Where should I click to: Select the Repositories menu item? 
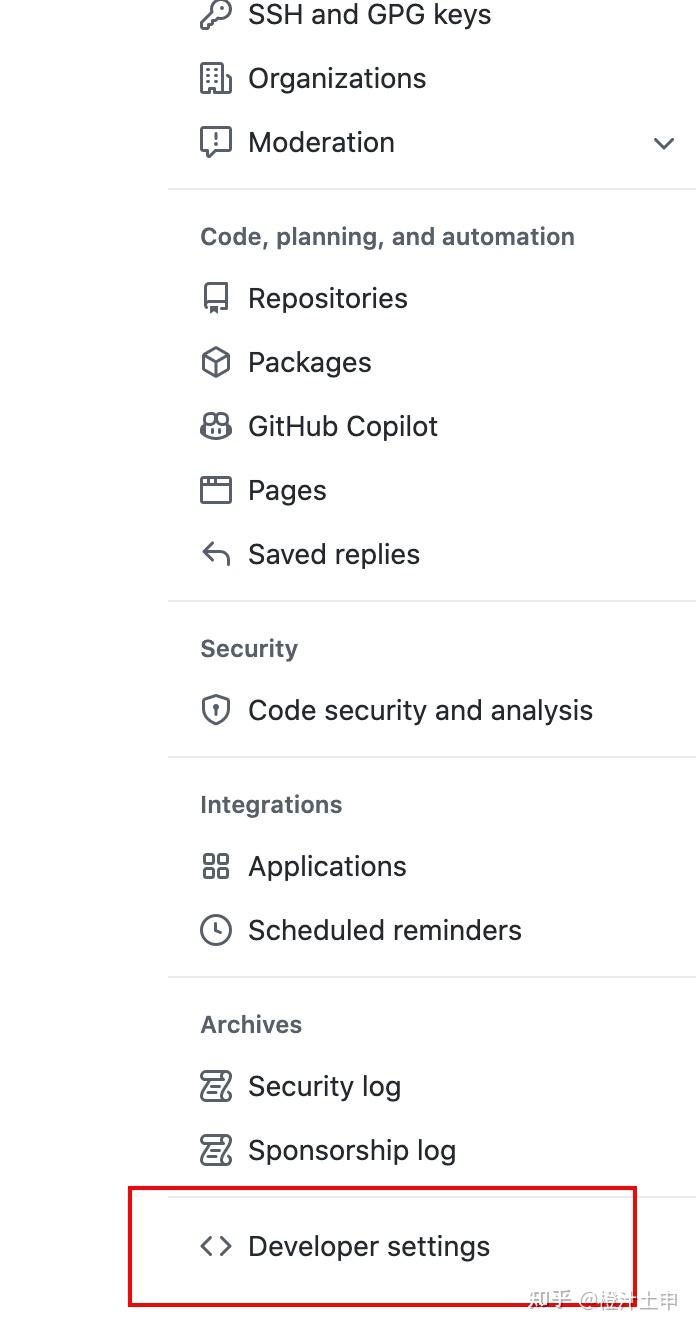(x=327, y=297)
